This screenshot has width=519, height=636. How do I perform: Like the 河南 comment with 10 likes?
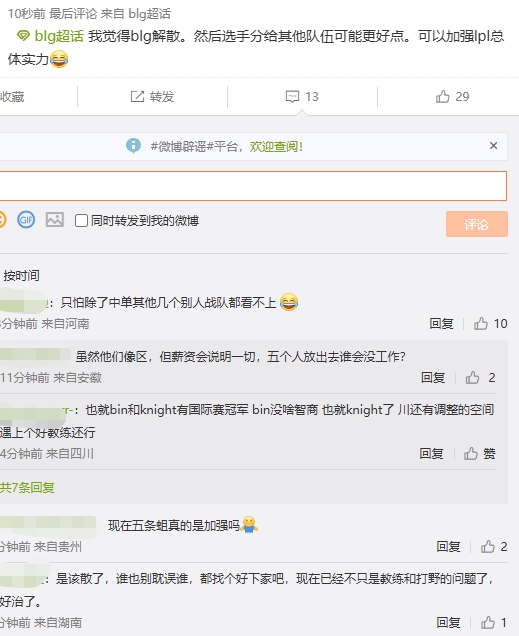click(x=491, y=324)
